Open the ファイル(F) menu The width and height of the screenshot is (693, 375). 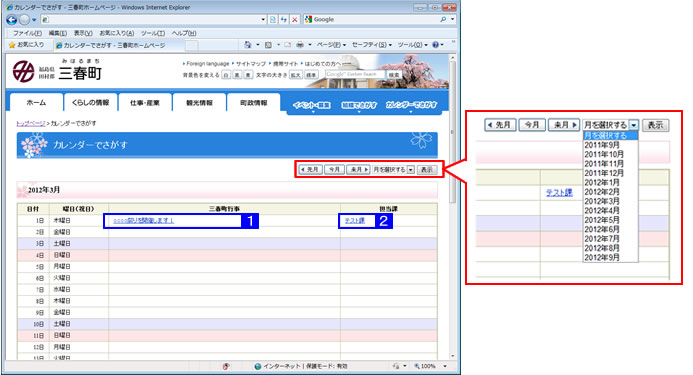[x=27, y=33]
